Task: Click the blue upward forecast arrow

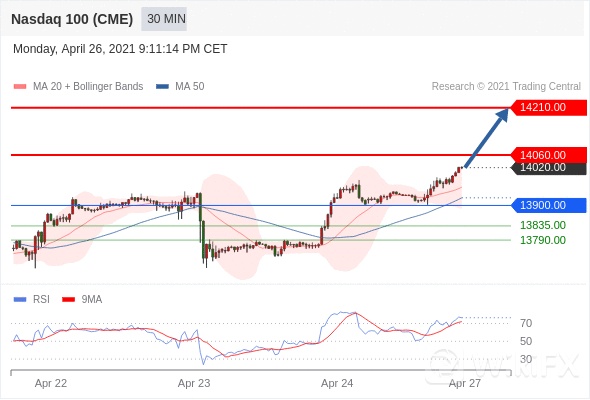Action: (487, 138)
